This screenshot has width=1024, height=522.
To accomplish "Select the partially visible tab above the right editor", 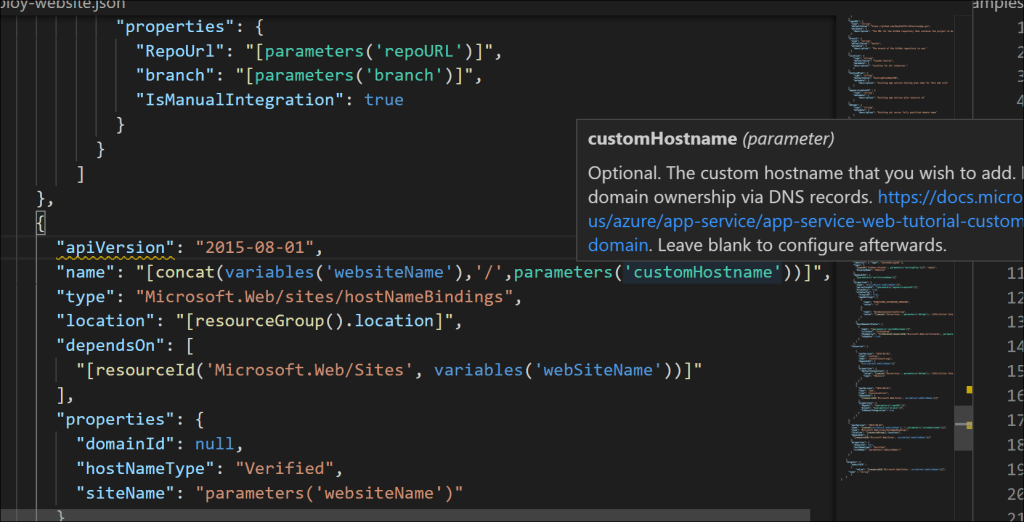I will pos(1000,4).
